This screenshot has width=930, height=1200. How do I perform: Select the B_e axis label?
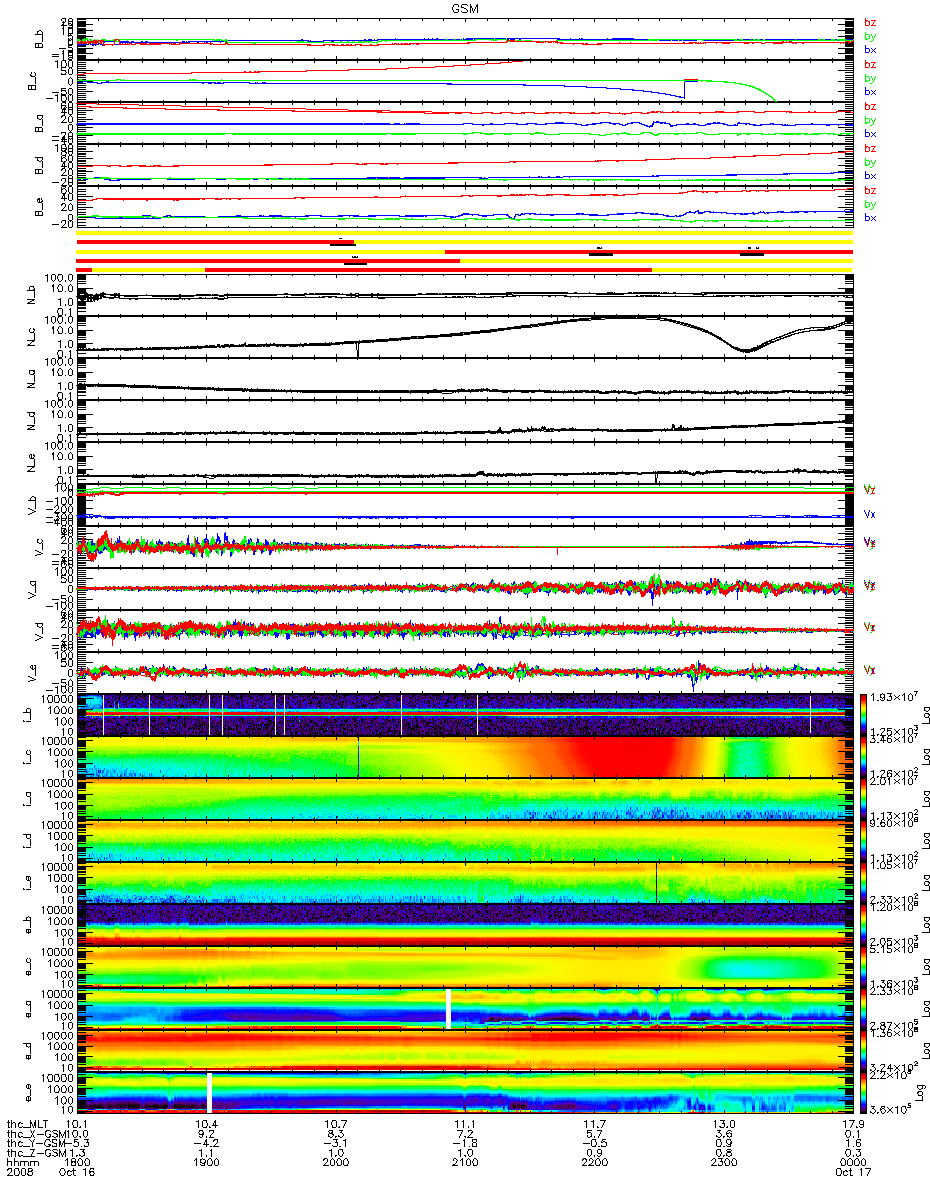coord(37,207)
